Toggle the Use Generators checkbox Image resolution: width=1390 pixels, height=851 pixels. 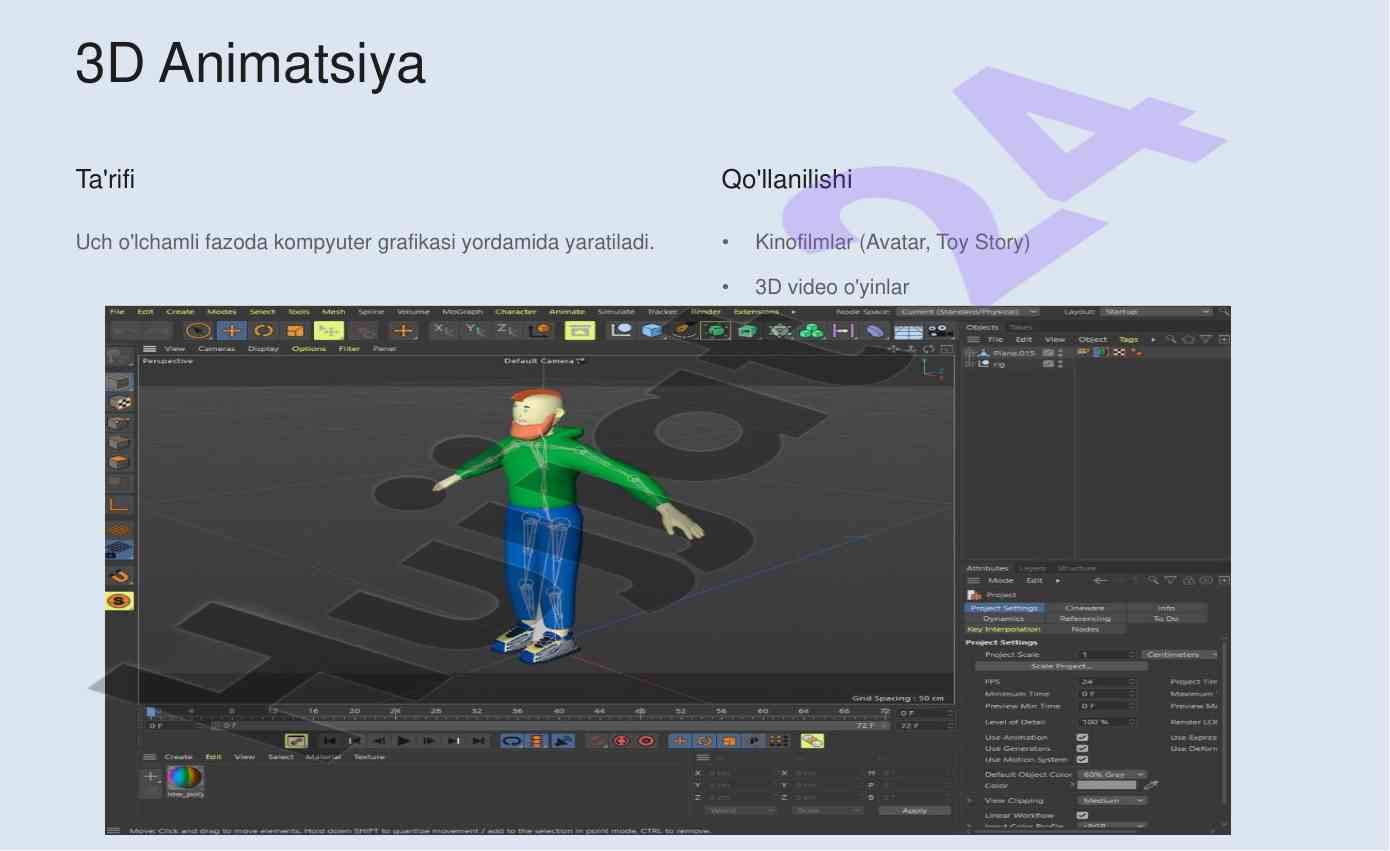1082,748
